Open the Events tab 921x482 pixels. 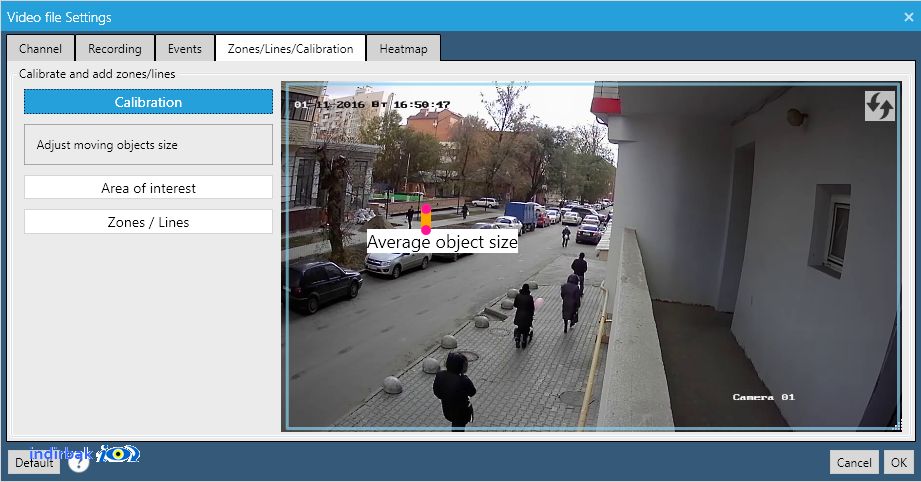pos(184,49)
